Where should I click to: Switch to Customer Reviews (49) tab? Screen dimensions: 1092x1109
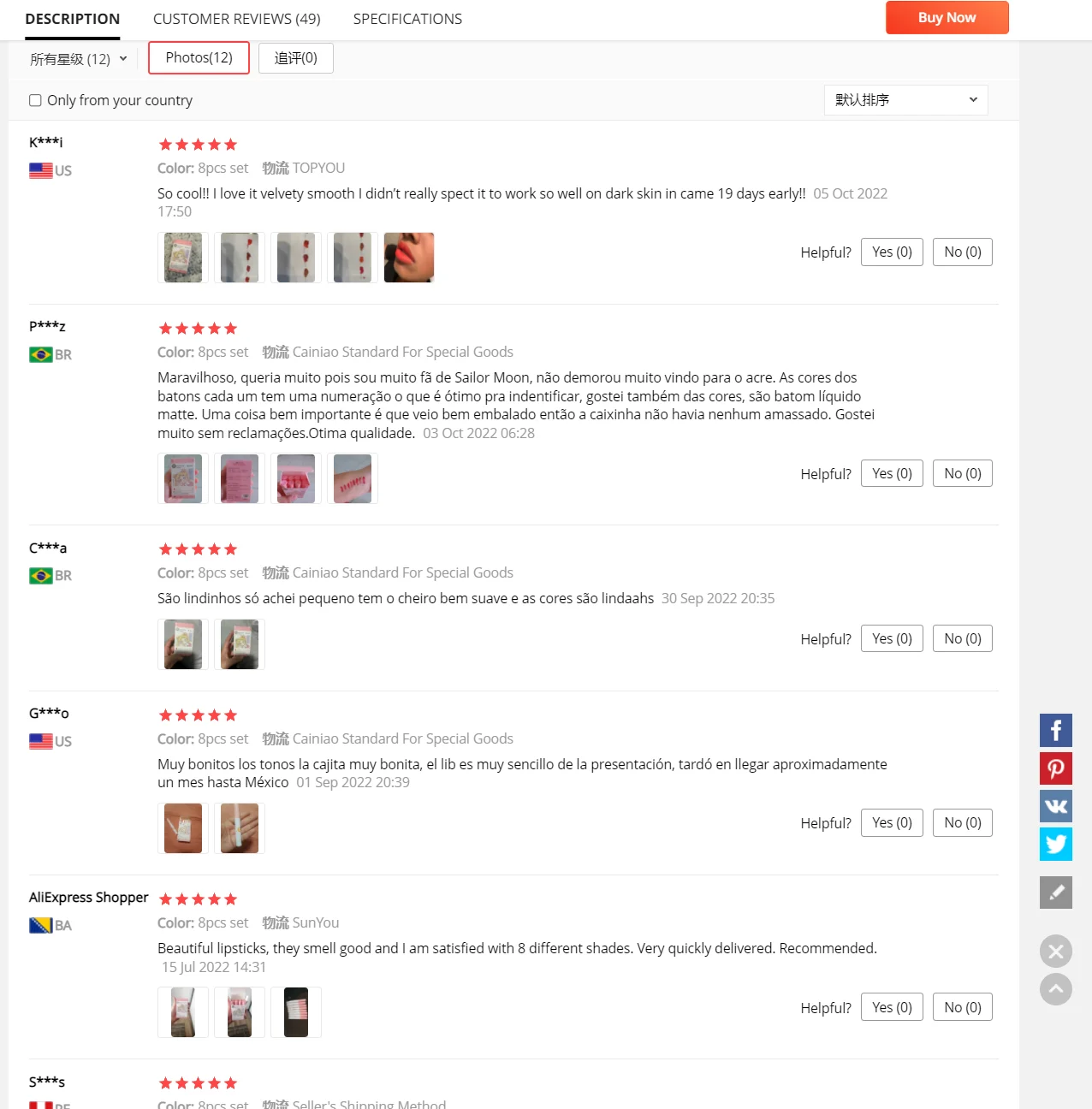pyautogui.click(x=237, y=19)
